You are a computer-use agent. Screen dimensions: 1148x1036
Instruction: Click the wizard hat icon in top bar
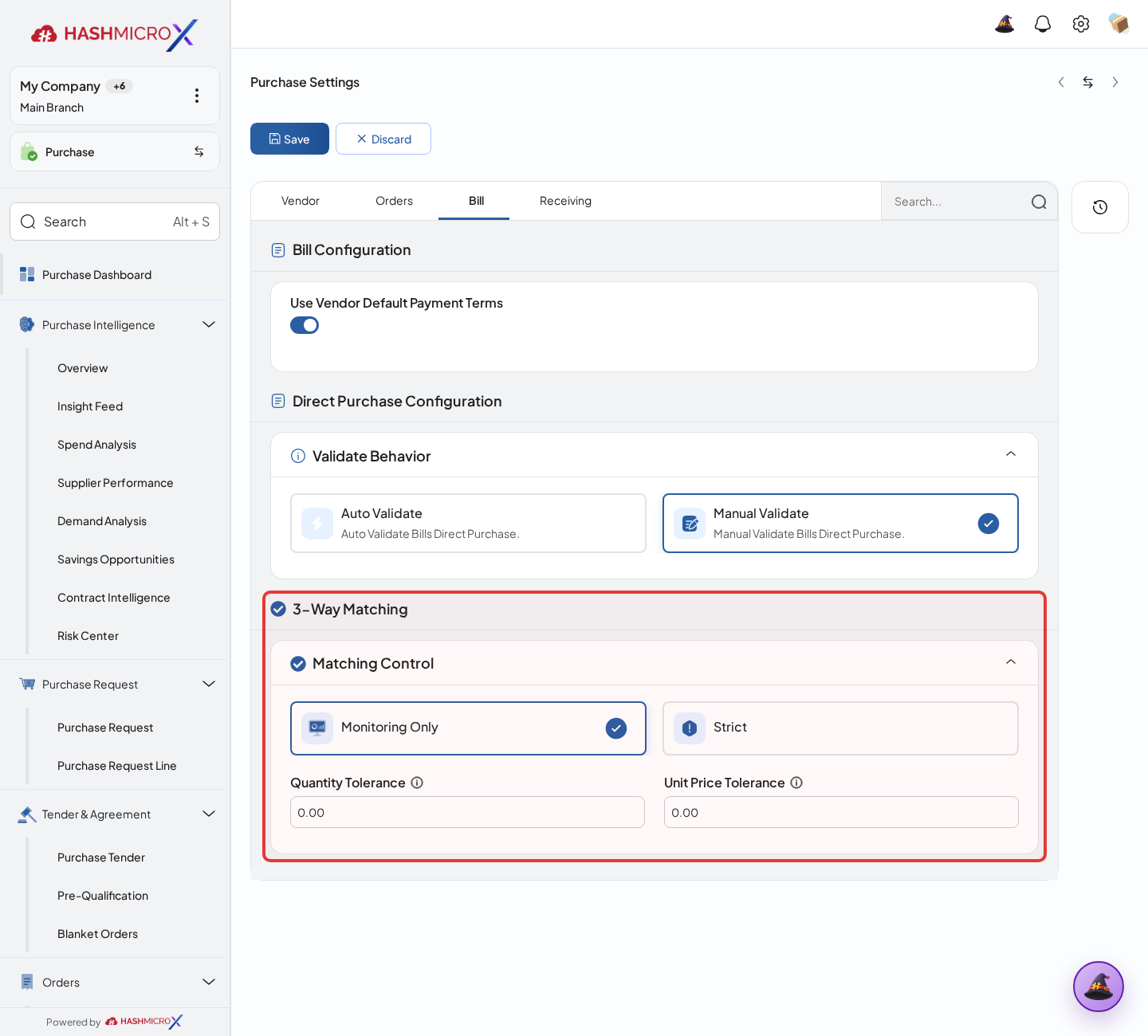coord(1005,24)
